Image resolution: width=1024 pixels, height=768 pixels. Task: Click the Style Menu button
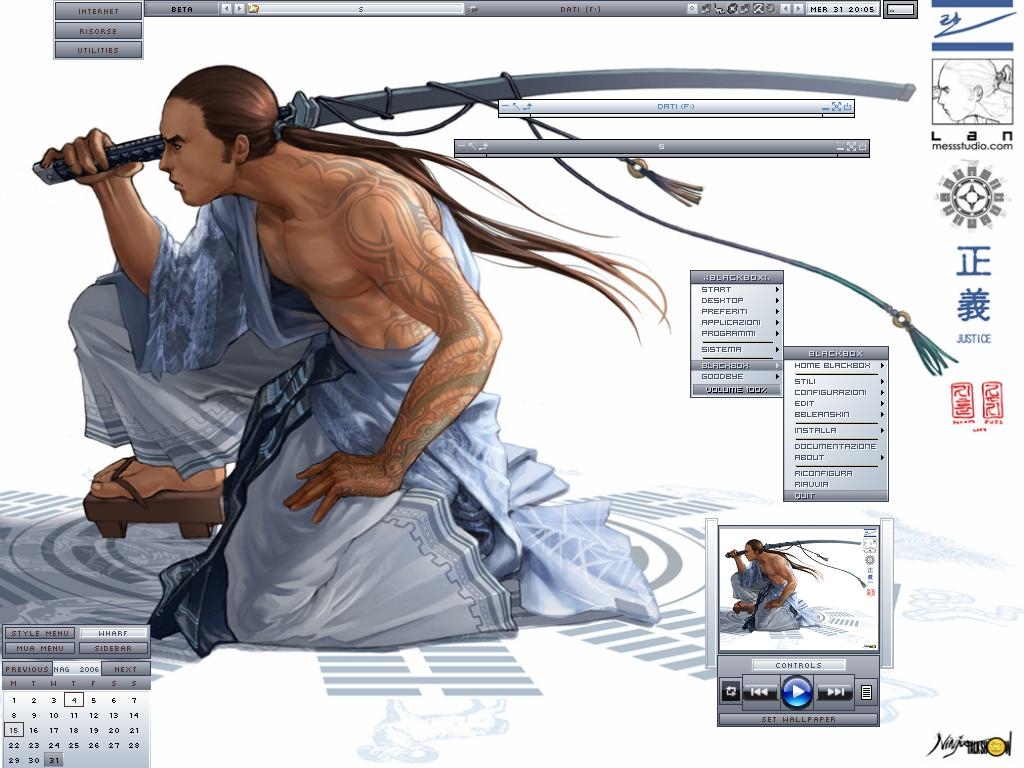click(x=40, y=633)
